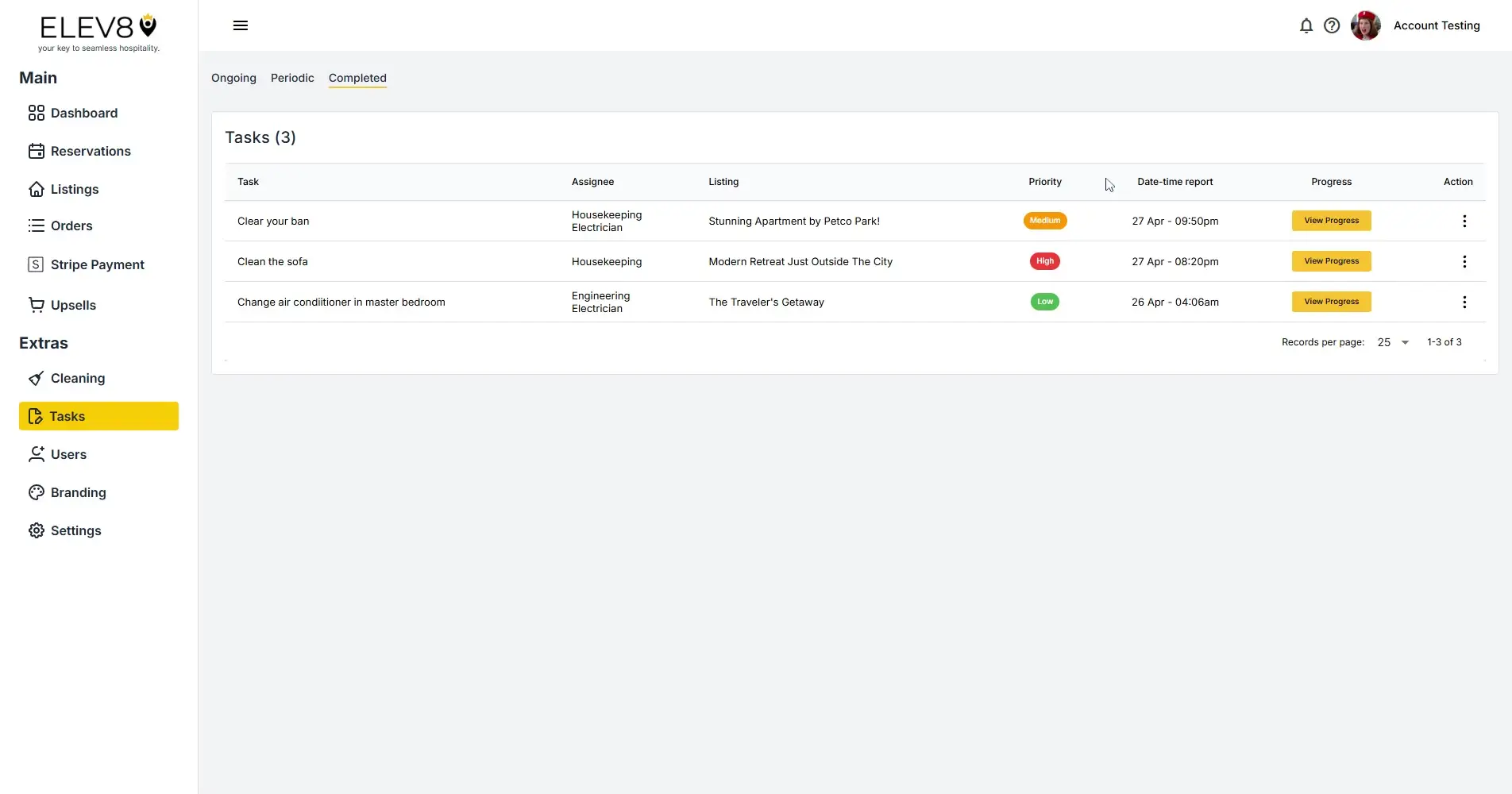Open the Reservations calendar icon
The width and height of the screenshot is (1512, 794).
(x=36, y=151)
